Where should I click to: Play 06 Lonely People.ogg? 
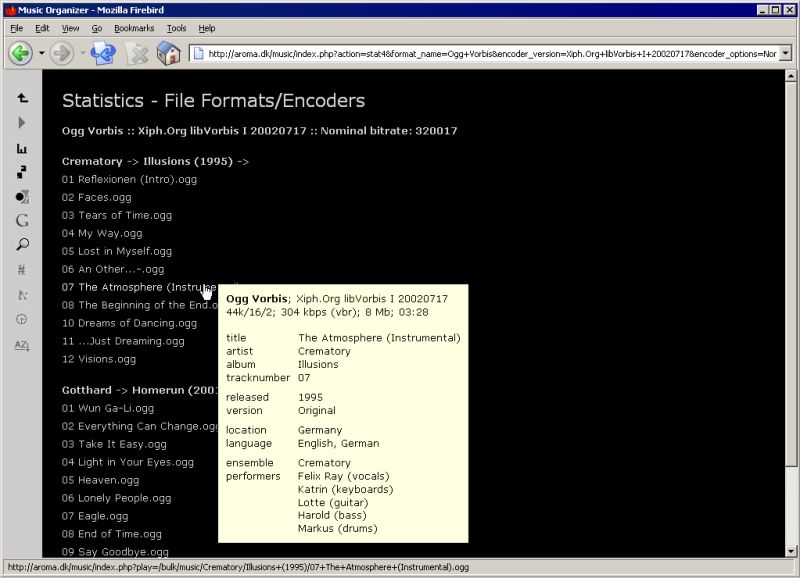[x=116, y=498]
